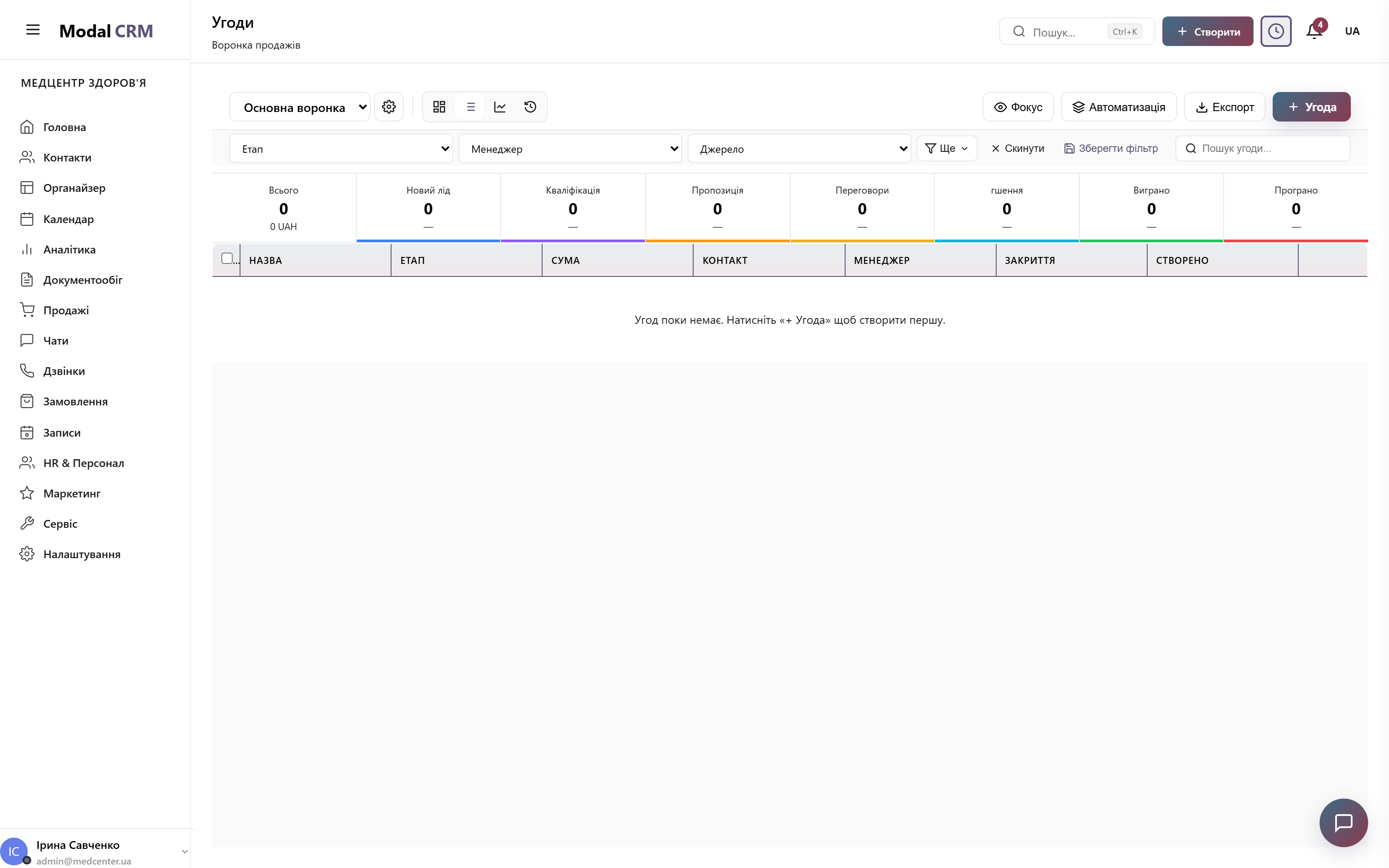Select the Всього summary card

(283, 208)
